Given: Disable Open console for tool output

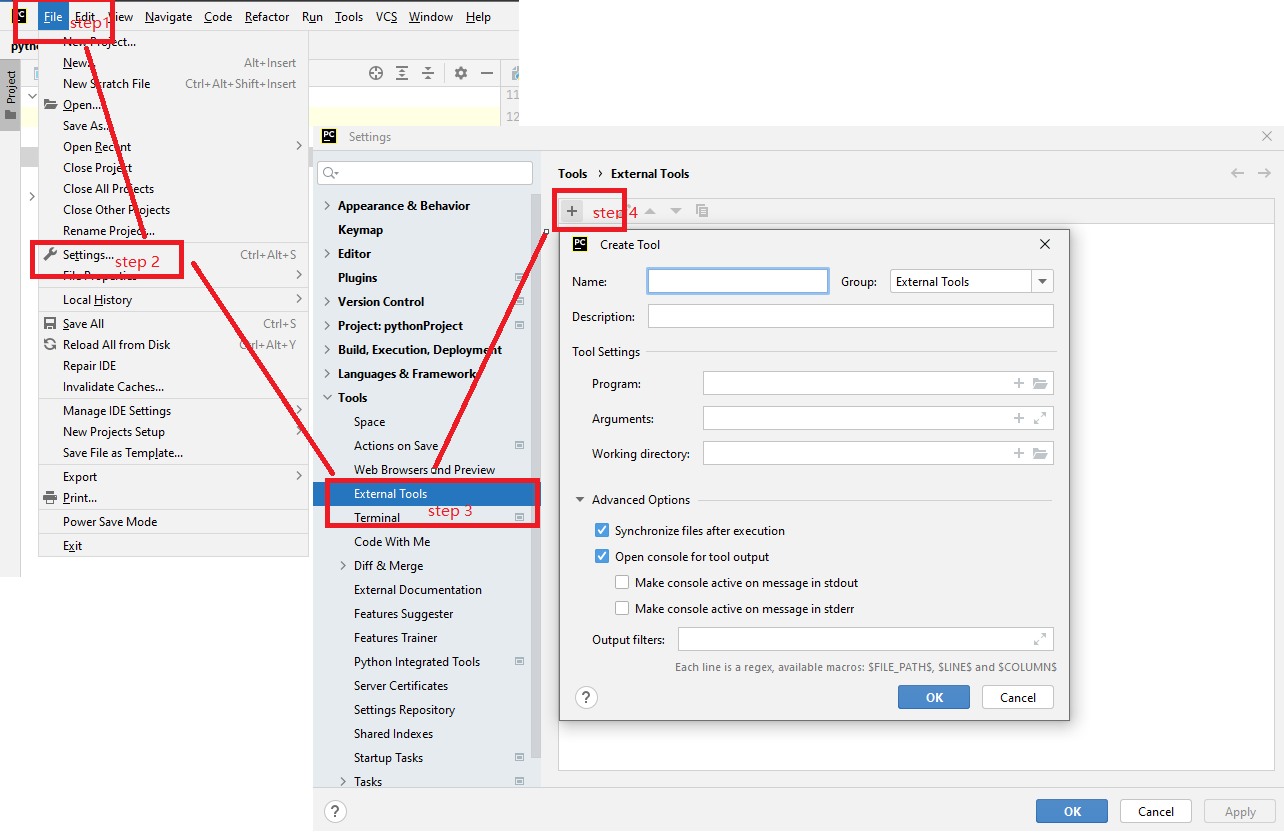Looking at the screenshot, I should 602,557.
